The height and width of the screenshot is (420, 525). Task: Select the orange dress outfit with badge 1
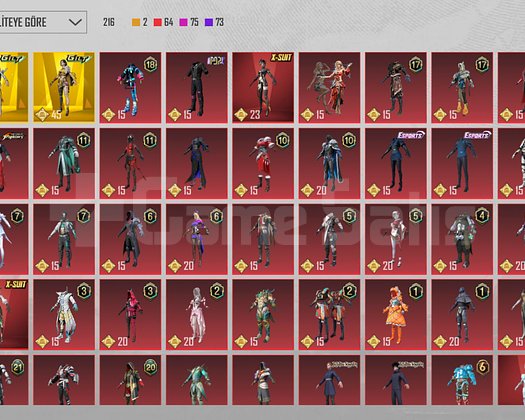point(396,315)
